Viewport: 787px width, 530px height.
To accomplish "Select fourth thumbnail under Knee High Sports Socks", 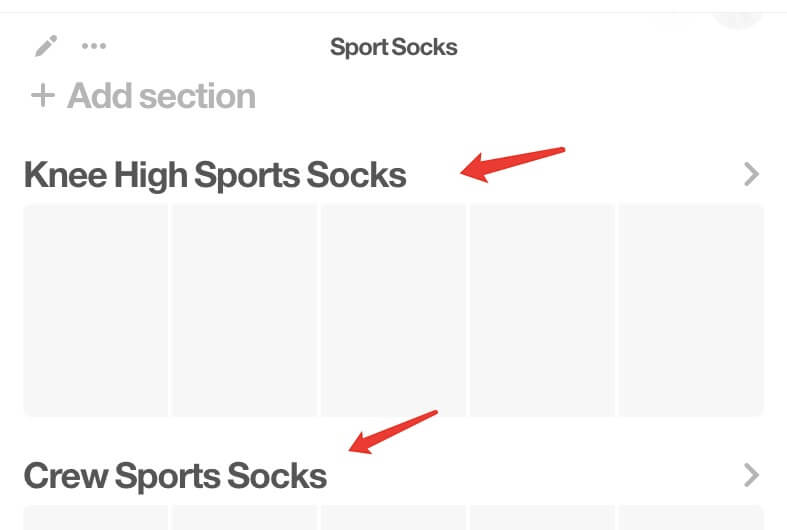I will 542,310.
